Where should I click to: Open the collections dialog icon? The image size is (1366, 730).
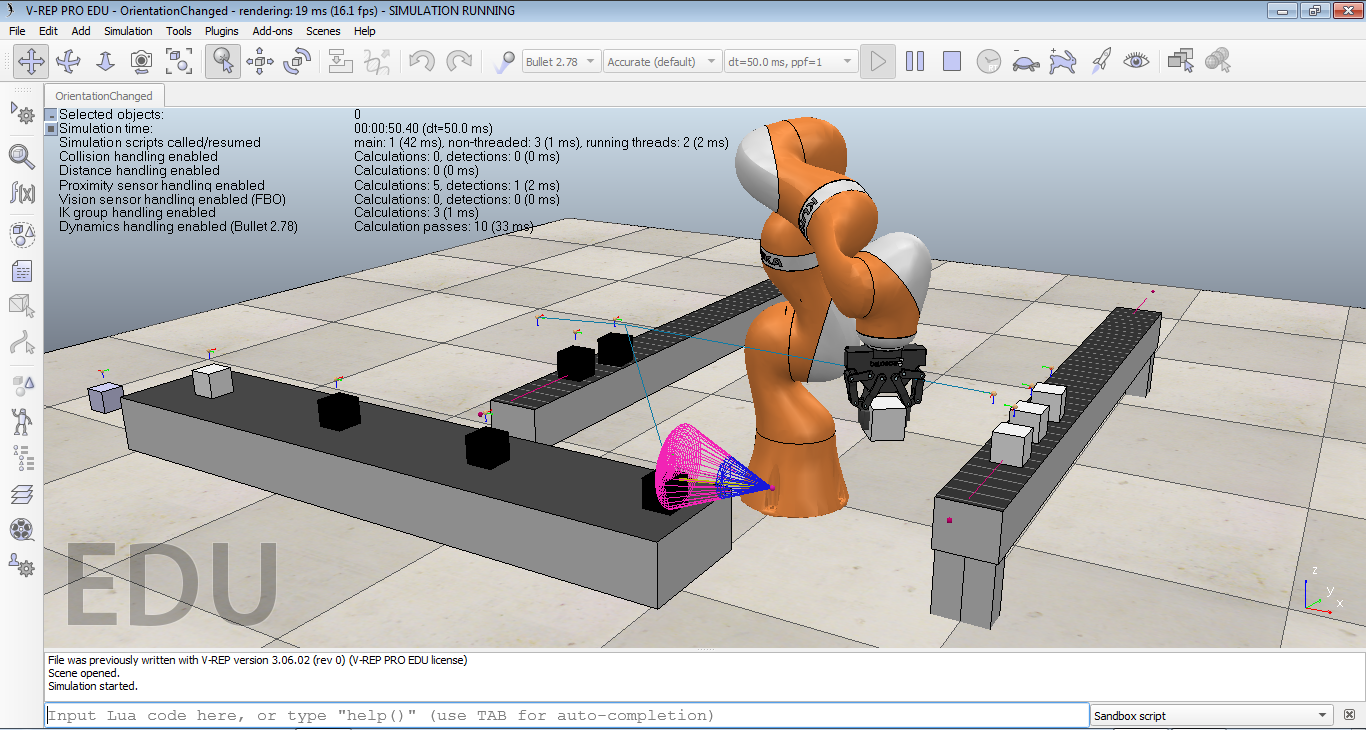coord(22,235)
